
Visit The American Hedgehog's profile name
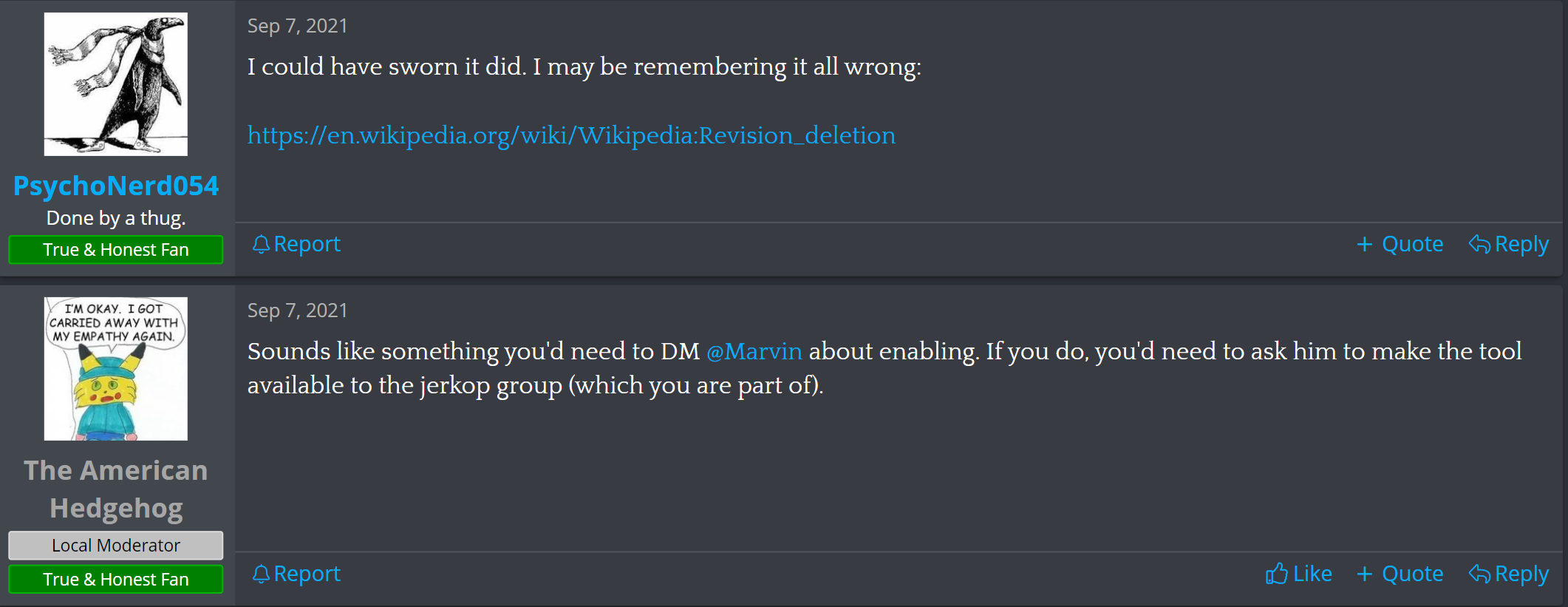(116, 489)
